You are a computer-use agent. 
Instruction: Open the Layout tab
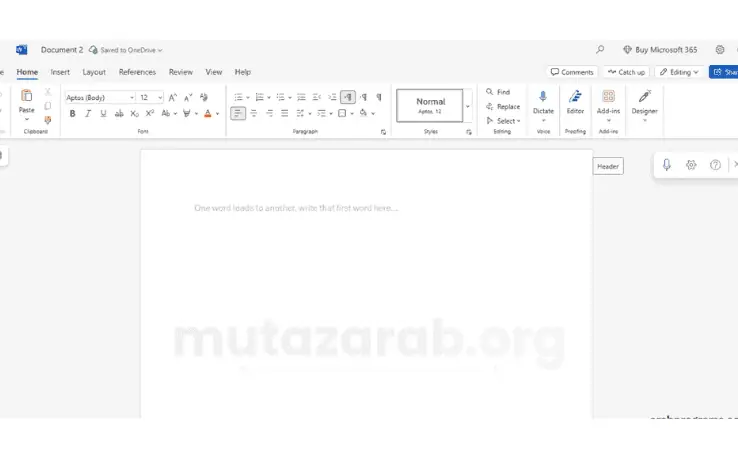tap(94, 72)
